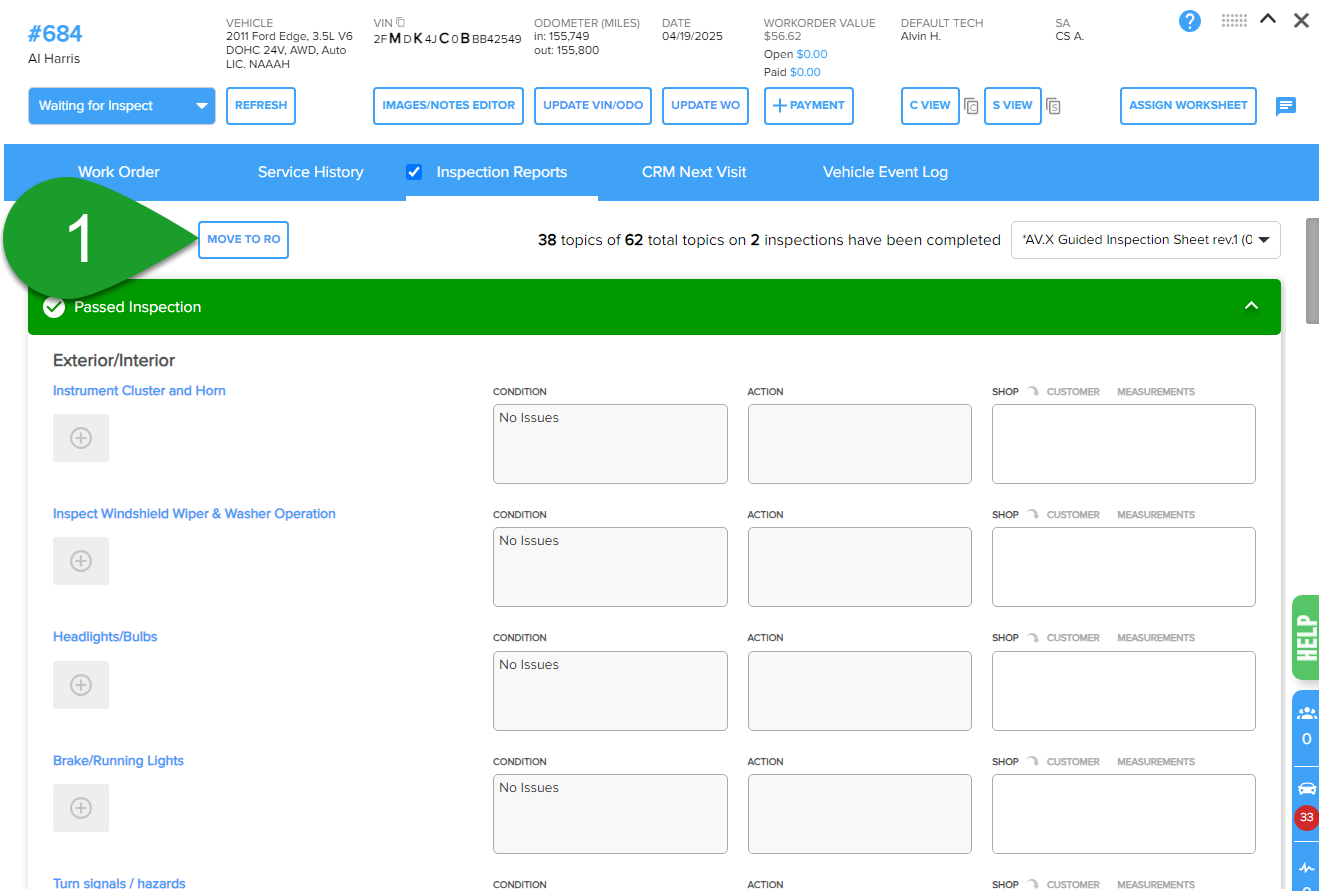Switch to CUSTOMER notes for Instrument Cluster
This screenshot has height=891, width=1319.
(1073, 392)
